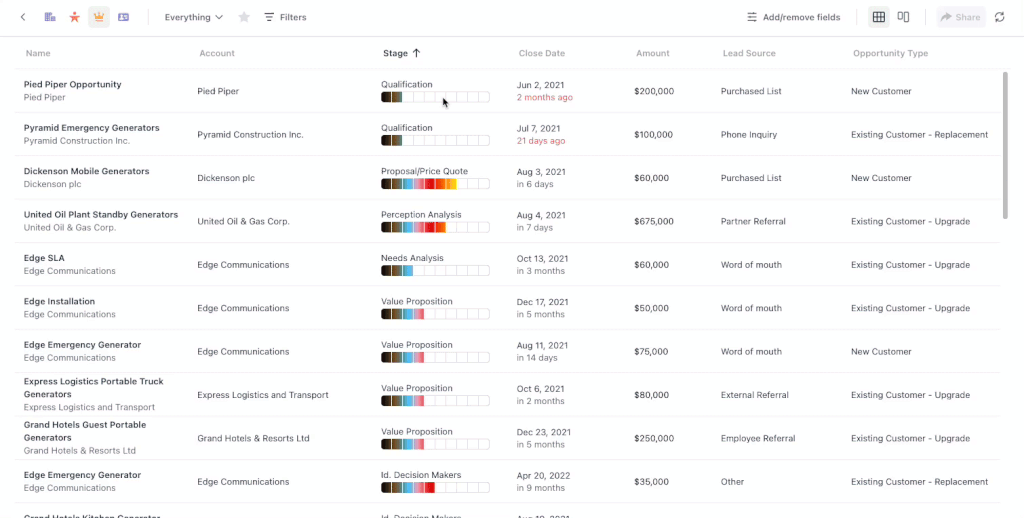This screenshot has height=518, width=1024.
Task: Click the $35,000 amount cell
Action: pyautogui.click(x=651, y=482)
